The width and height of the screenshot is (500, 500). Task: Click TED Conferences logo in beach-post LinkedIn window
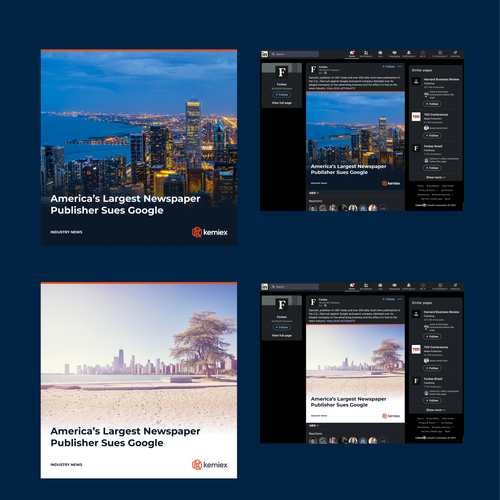pos(416,349)
